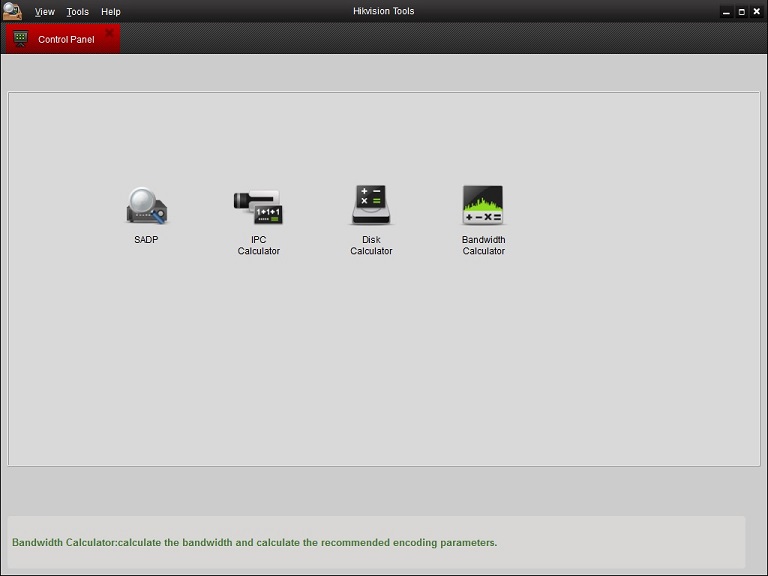
Task: Maximize the Hikvision Tools window
Action: (741, 12)
